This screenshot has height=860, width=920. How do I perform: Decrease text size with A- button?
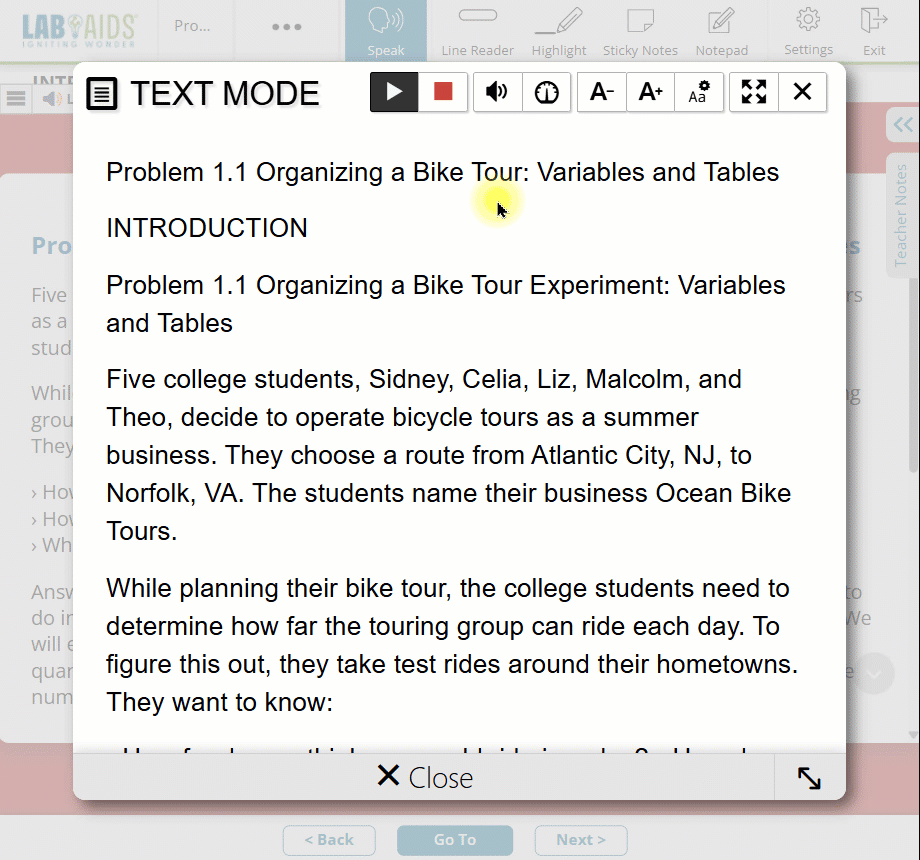602,92
